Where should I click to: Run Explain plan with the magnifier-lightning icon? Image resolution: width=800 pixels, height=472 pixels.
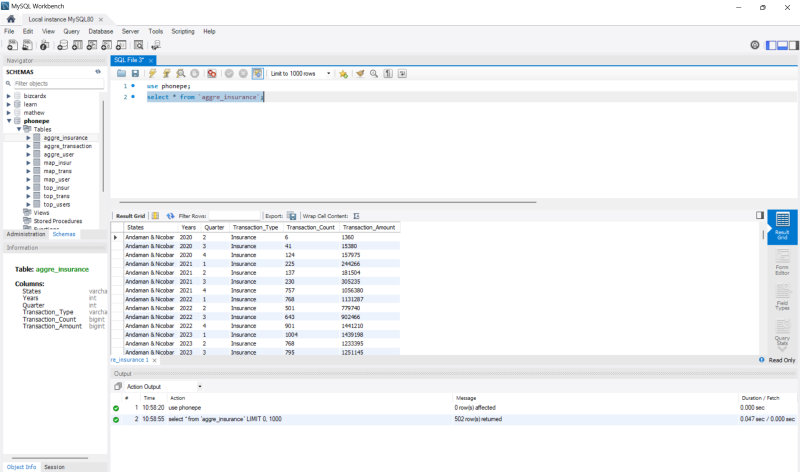point(181,73)
